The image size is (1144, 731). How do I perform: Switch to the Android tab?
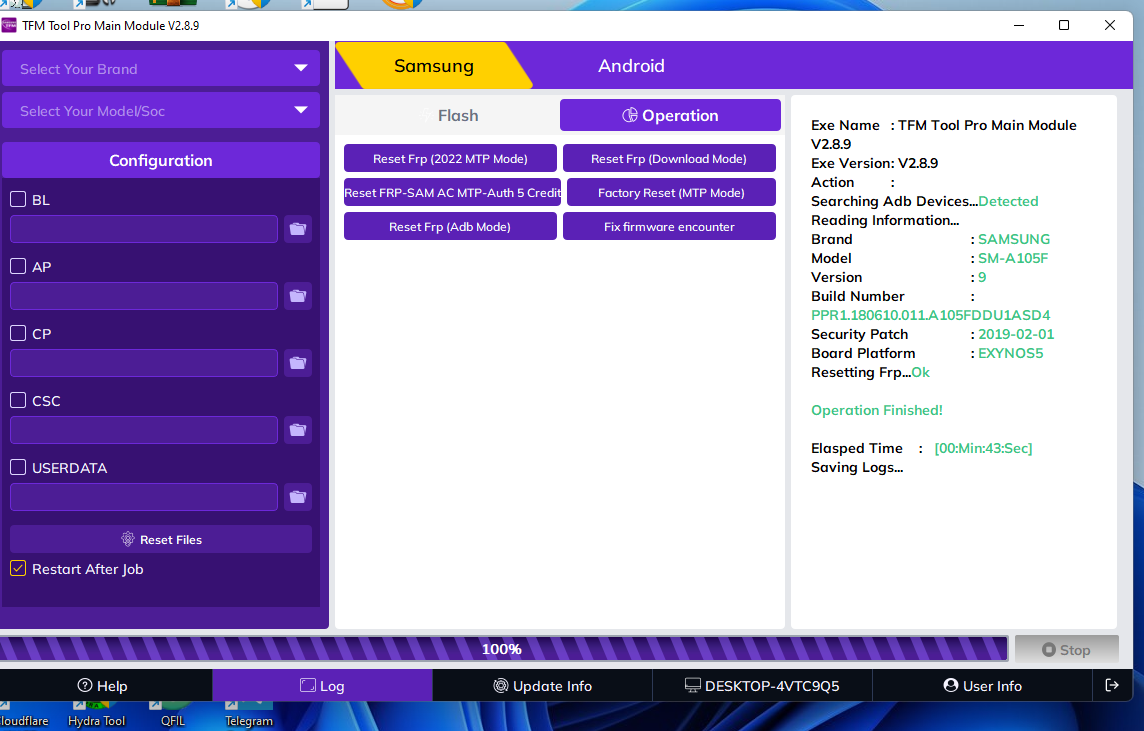point(631,66)
